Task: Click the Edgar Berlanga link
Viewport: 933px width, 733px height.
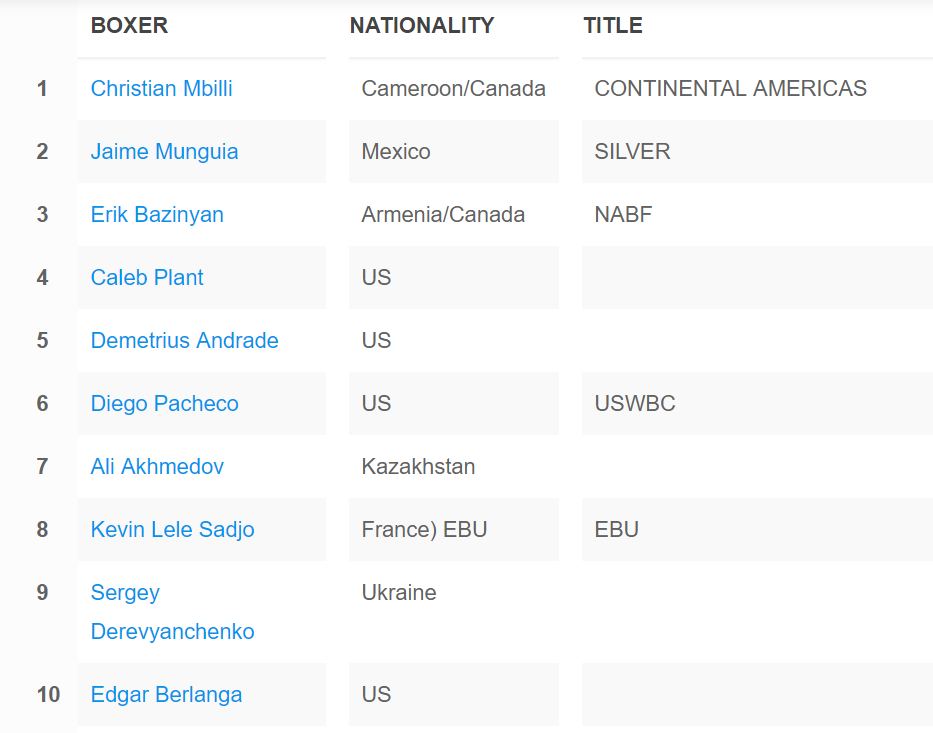Action: coord(167,695)
